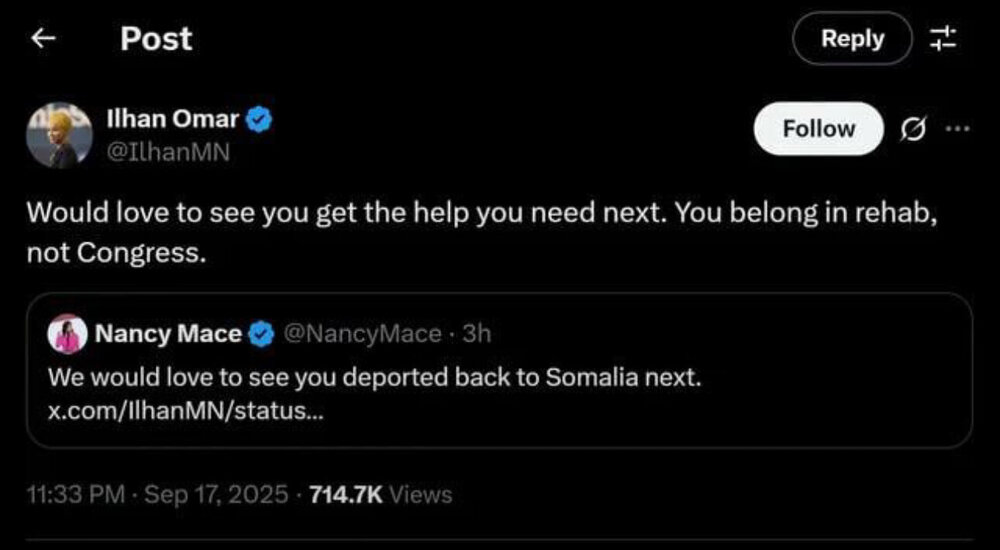This screenshot has height=550, width=1000.
Task: View the 714.7K Views count
Action: point(381,494)
